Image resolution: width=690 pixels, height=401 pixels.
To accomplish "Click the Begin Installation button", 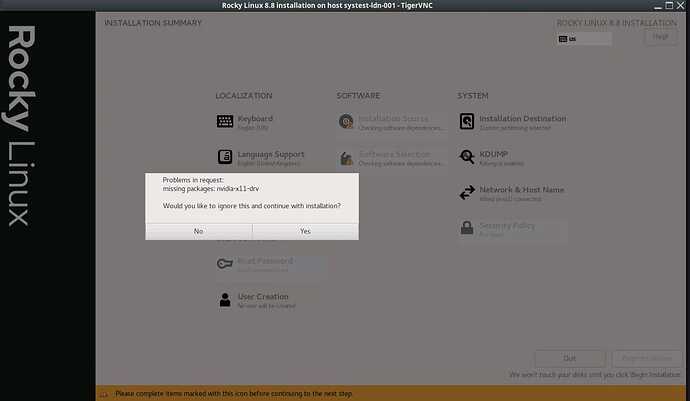I will [647, 358].
